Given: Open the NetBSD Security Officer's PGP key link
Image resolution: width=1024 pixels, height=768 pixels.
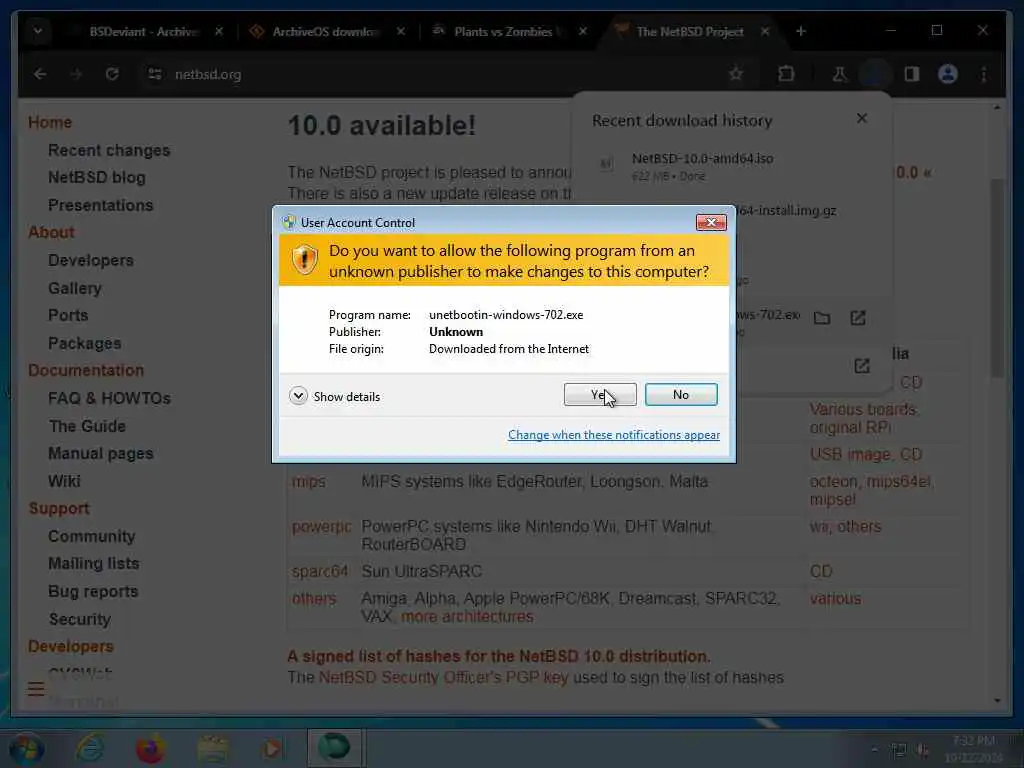Looking at the screenshot, I should point(443,678).
